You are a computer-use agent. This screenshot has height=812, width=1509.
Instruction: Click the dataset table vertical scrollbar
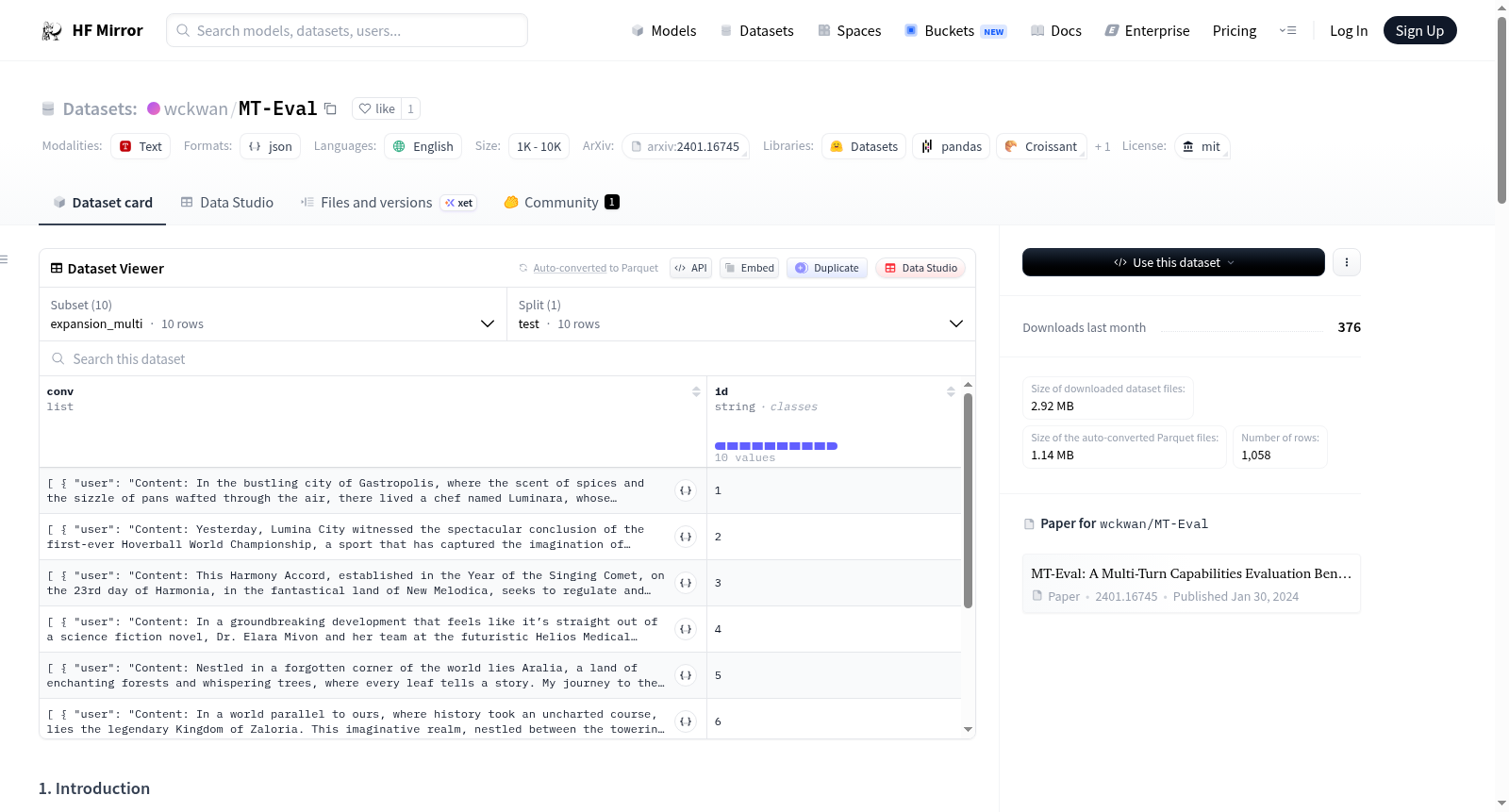[x=968, y=500]
